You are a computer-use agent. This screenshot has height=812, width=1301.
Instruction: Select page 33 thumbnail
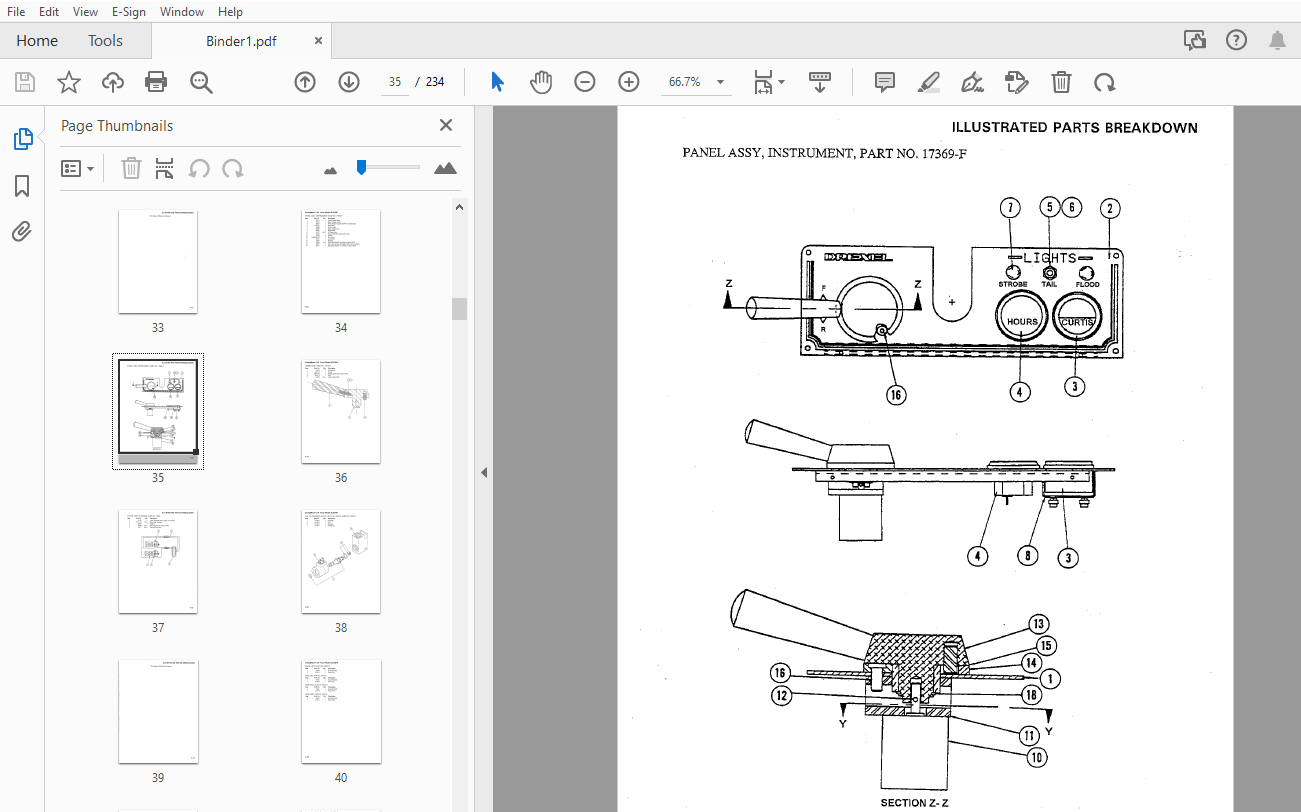pos(158,262)
